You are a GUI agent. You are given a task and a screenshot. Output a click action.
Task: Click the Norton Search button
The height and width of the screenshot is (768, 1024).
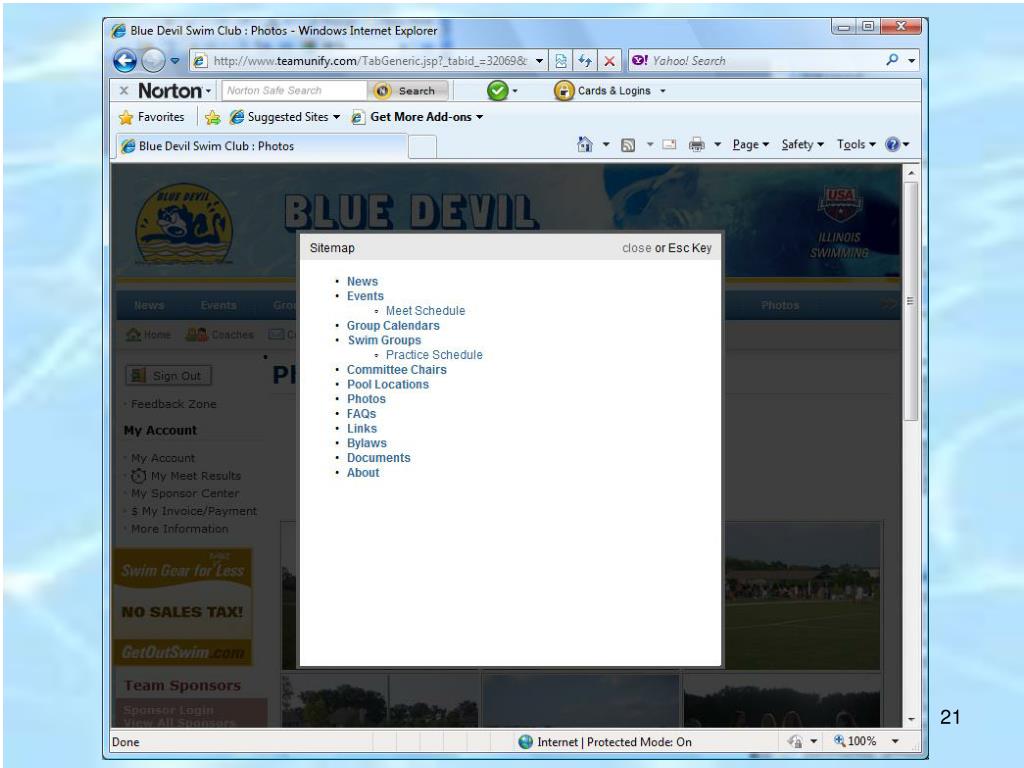(409, 91)
